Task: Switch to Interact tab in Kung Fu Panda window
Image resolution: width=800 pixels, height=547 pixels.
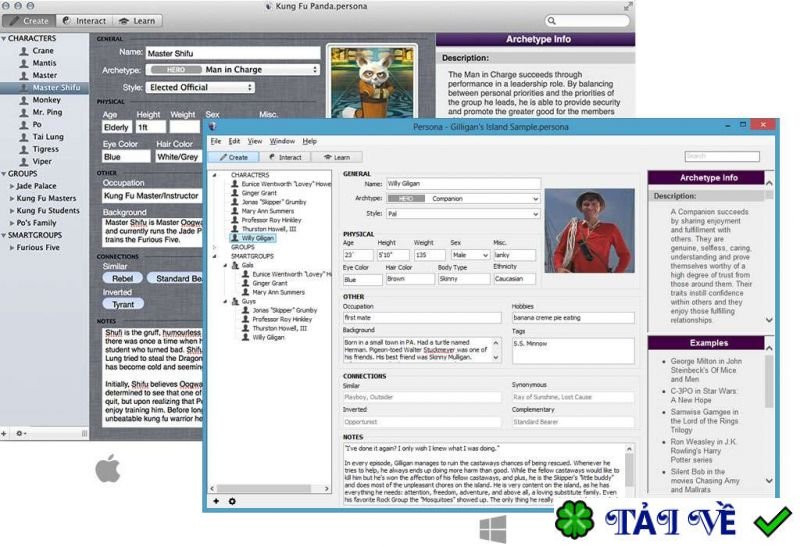Action: tap(84, 21)
